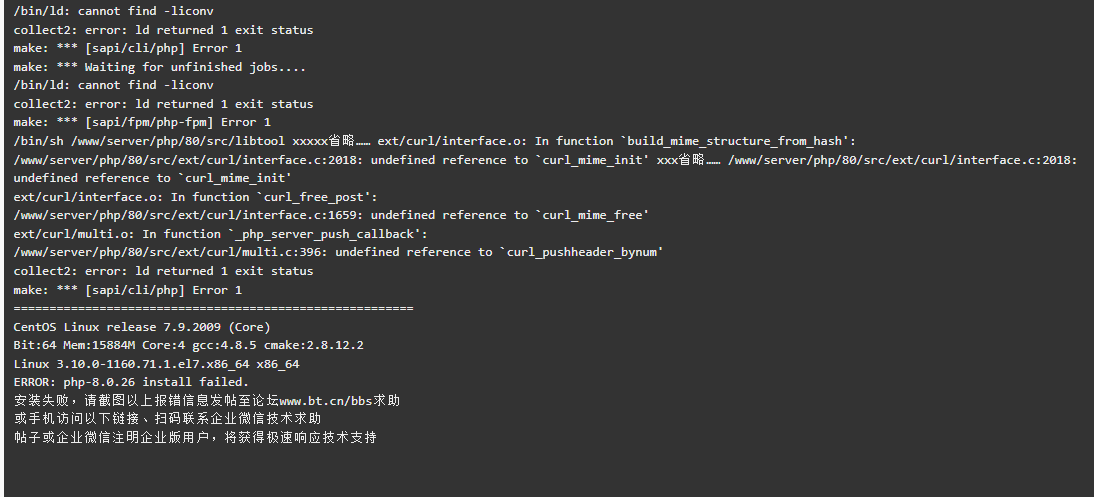Click the 'ERROR: php-8.0.26 install failed.' line
The image size is (1094, 497).
[131, 382]
